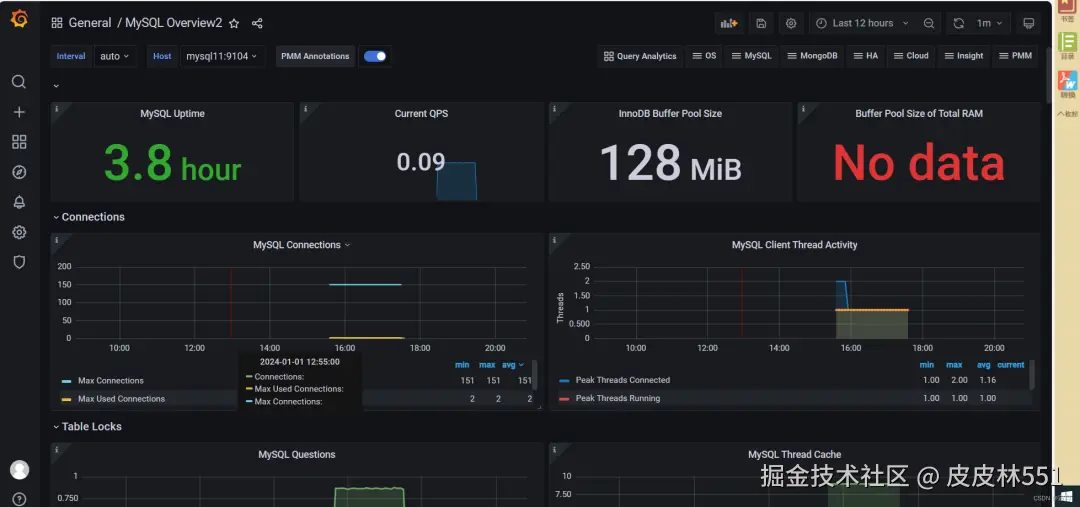
Task: Open the Configuration gear in sidebar
Action: [19, 232]
